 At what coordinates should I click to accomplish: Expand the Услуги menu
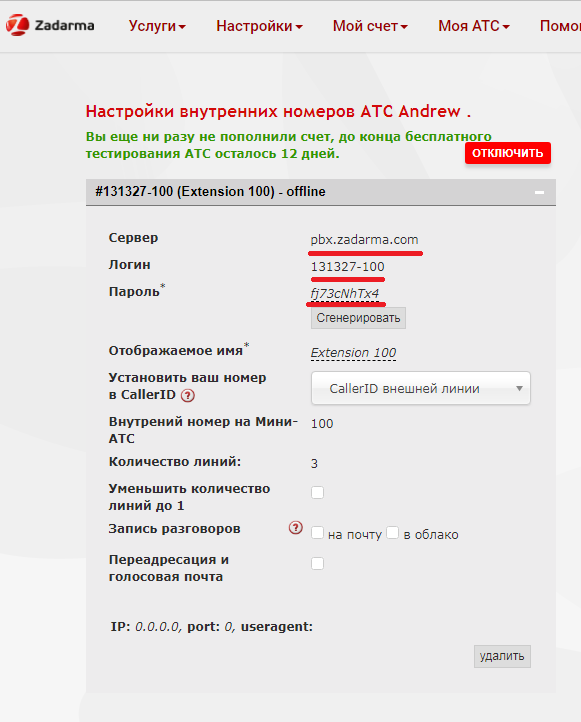[157, 26]
